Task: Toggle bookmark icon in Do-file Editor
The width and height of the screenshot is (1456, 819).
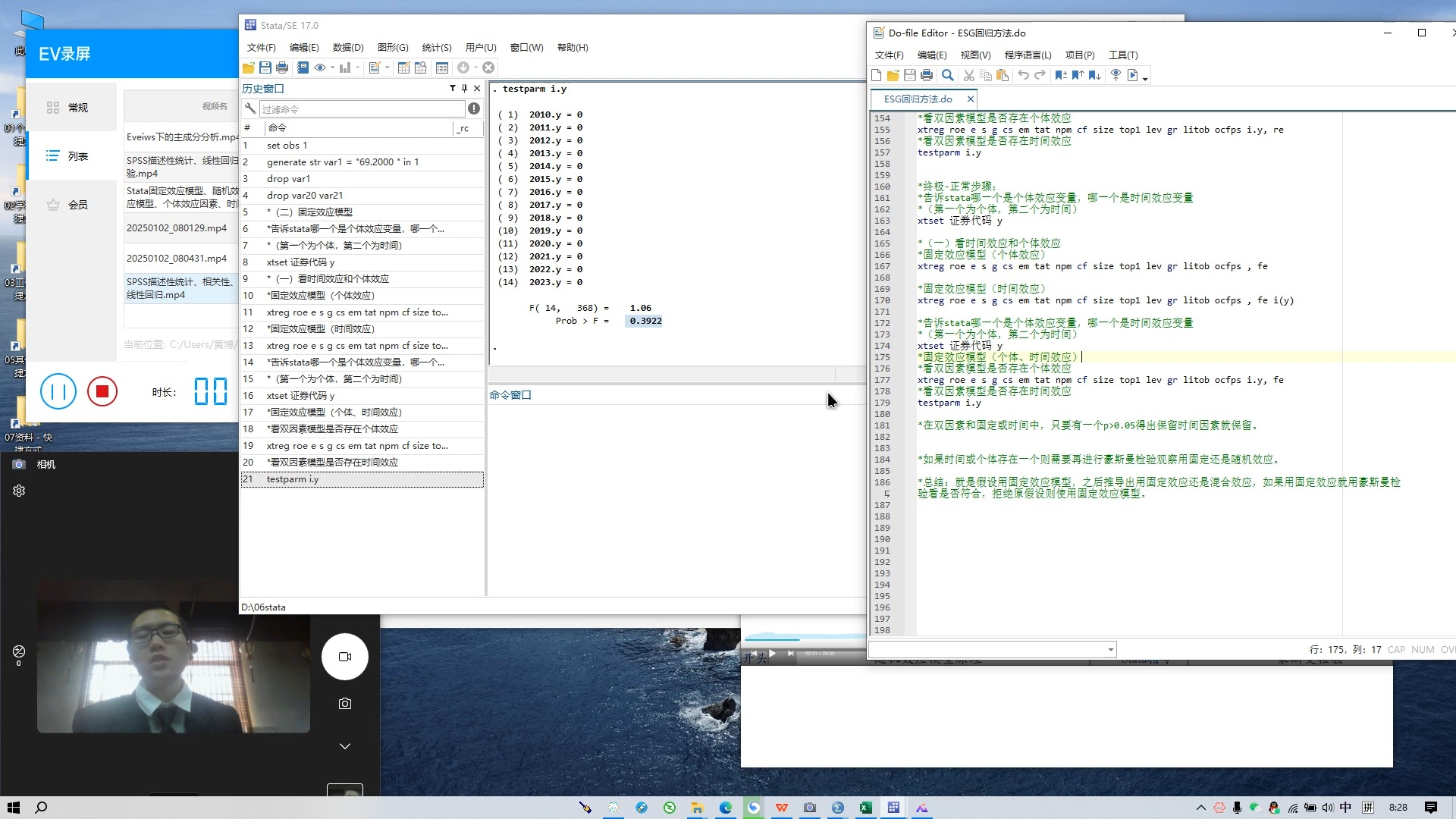Action: (x=1060, y=75)
